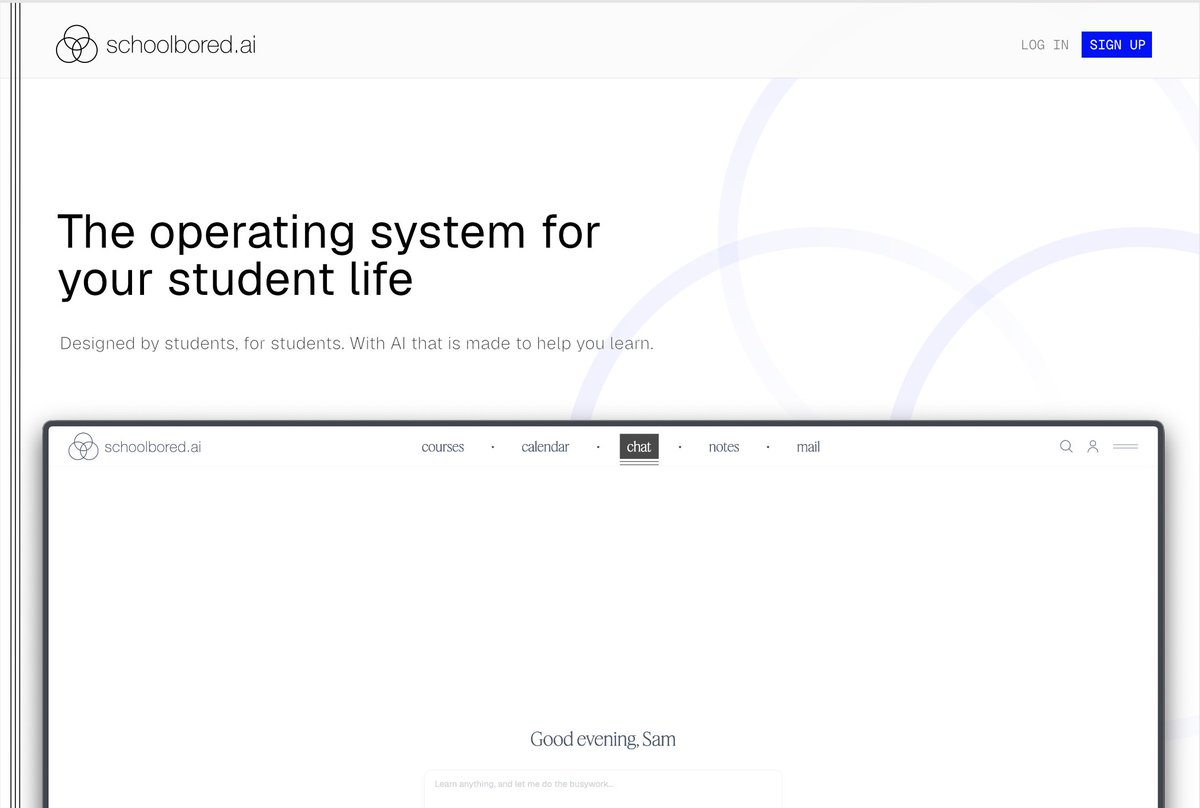Open the LOG IN link
1200x808 pixels.
click(x=1044, y=45)
